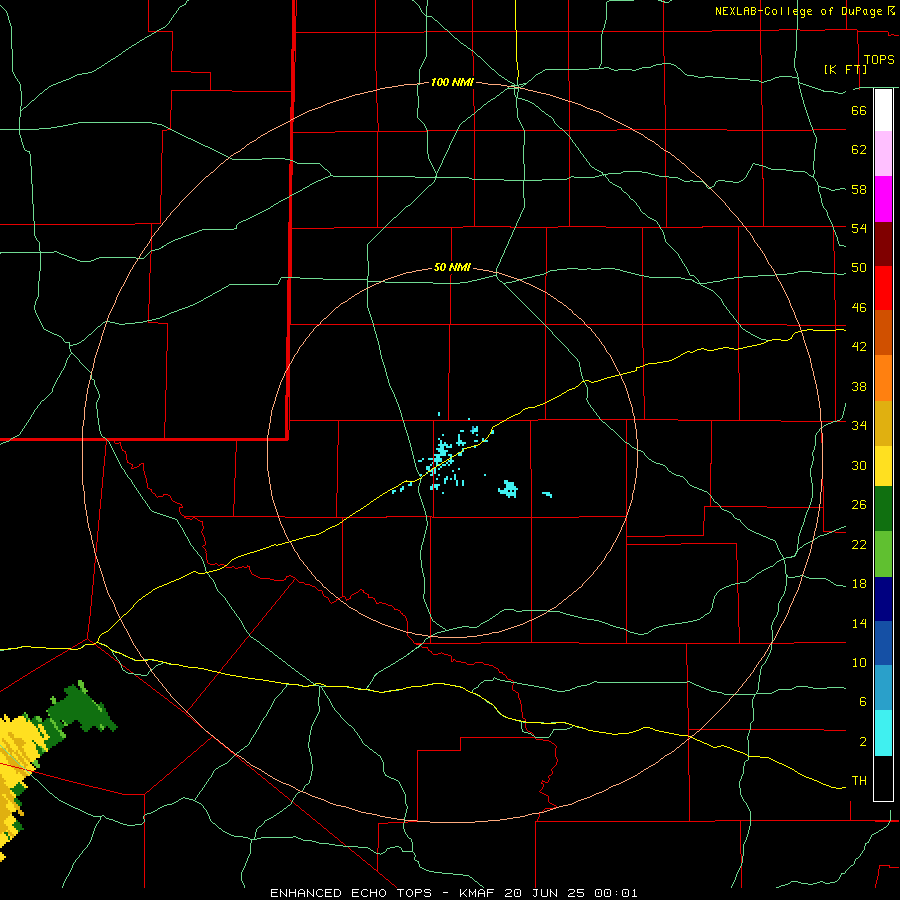Click the '20 JUN 25 00:01' timestamp
The width and height of the screenshot is (900, 900).
tap(571, 893)
